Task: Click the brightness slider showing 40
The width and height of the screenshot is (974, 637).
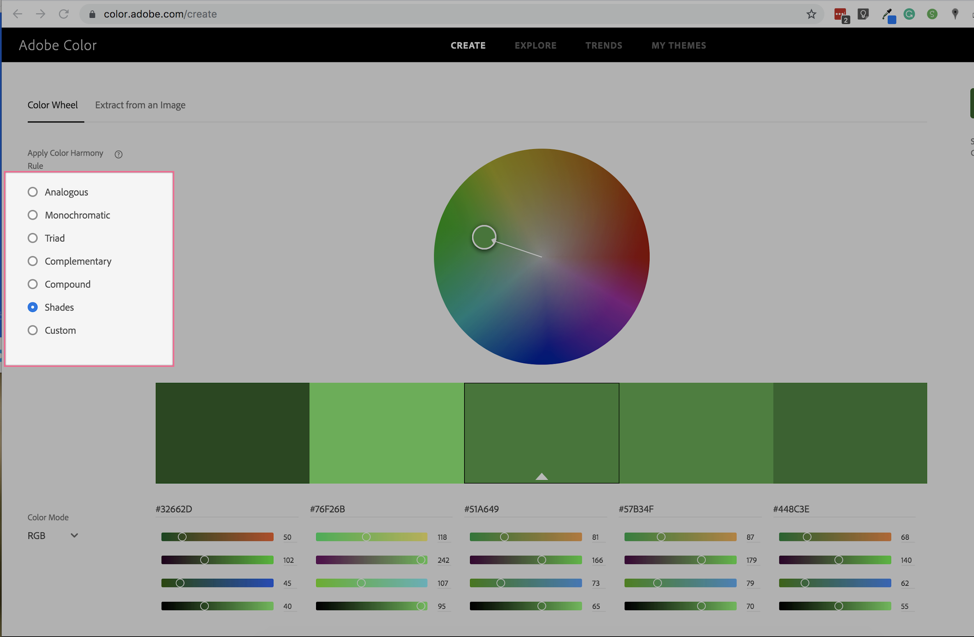Action: pyautogui.click(x=217, y=606)
